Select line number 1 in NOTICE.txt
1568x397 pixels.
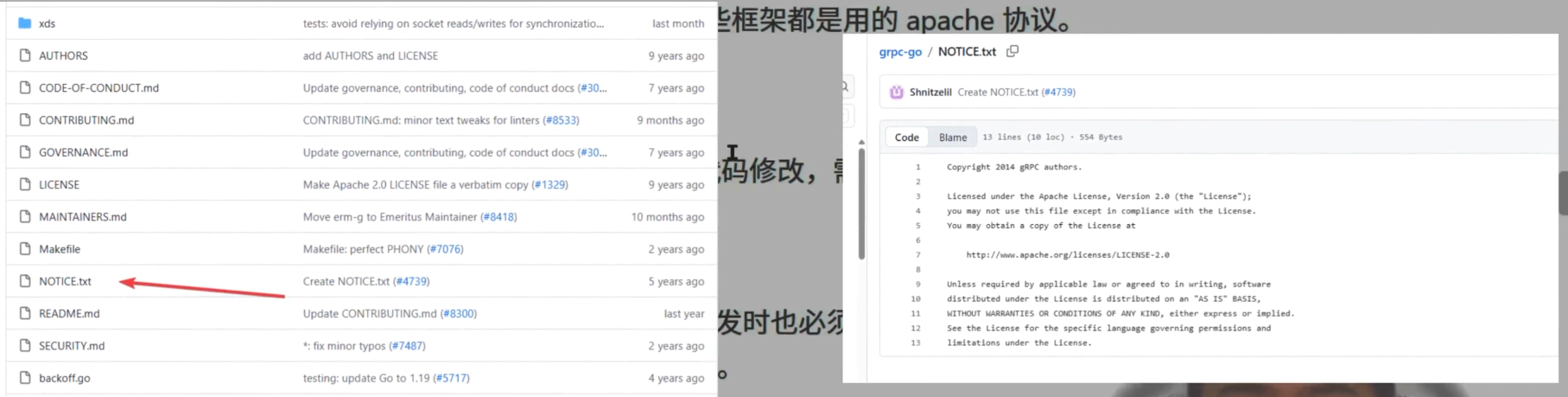pyautogui.click(x=917, y=167)
